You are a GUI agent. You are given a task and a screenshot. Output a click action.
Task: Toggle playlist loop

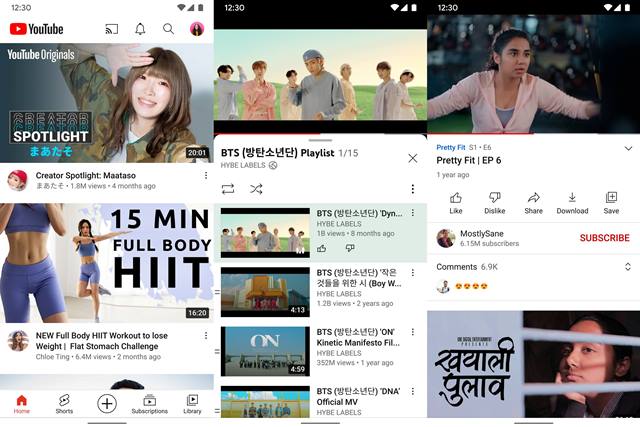tap(228, 189)
